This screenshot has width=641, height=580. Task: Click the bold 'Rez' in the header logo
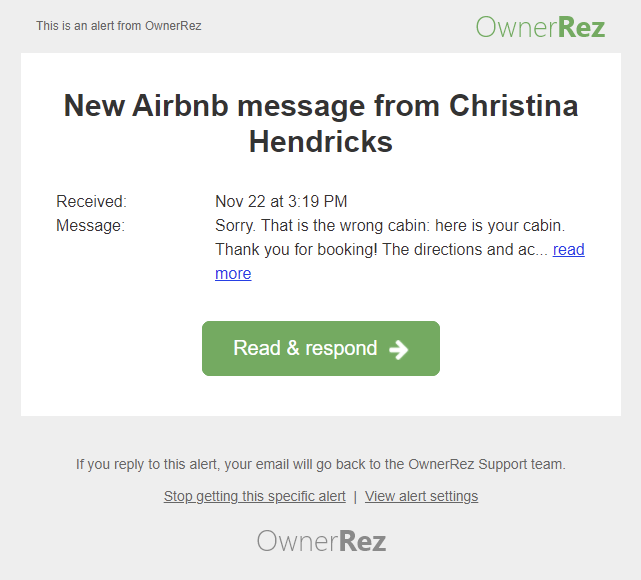pos(582,26)
